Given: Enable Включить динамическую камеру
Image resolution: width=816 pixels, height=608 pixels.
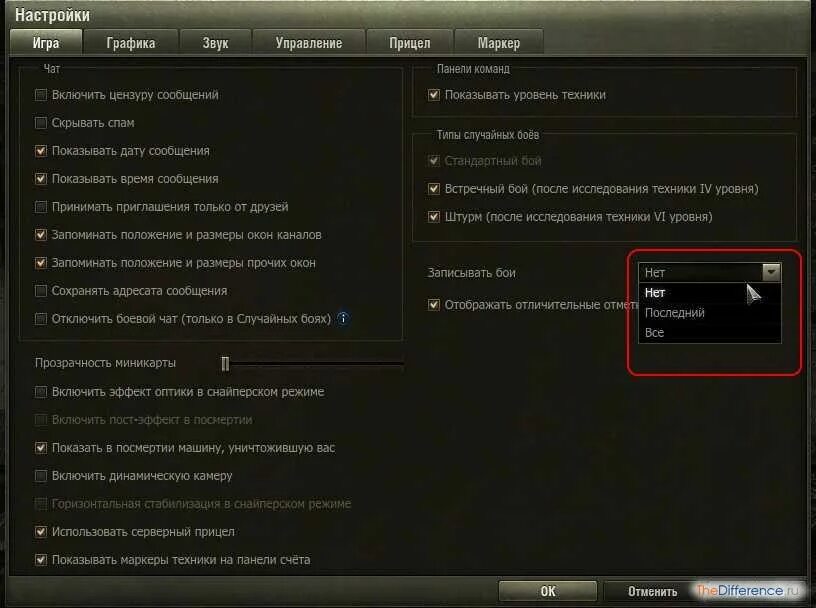Looking at the screenshot, I should tap(41, 476).
